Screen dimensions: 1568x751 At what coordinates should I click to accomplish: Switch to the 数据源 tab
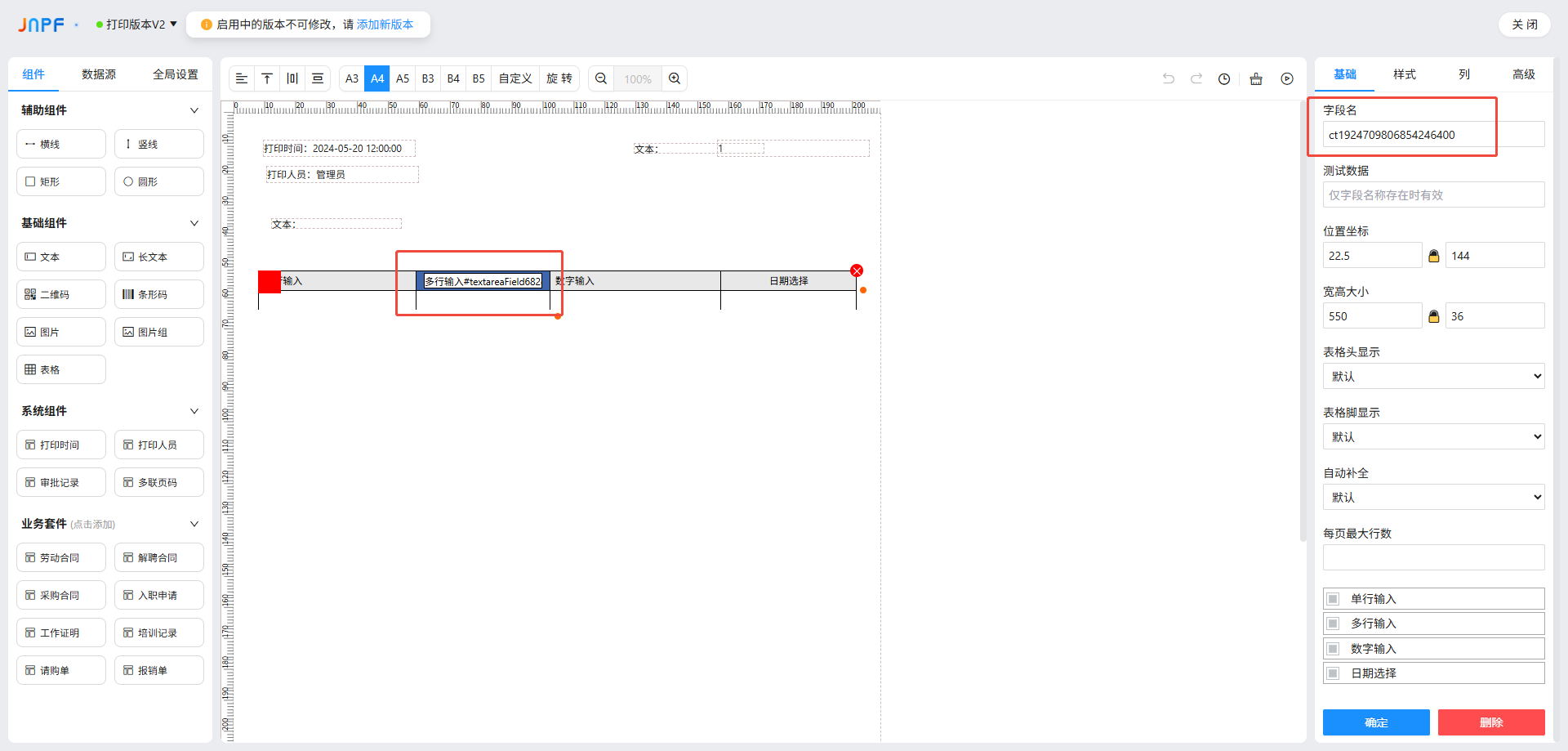(99, 74)
